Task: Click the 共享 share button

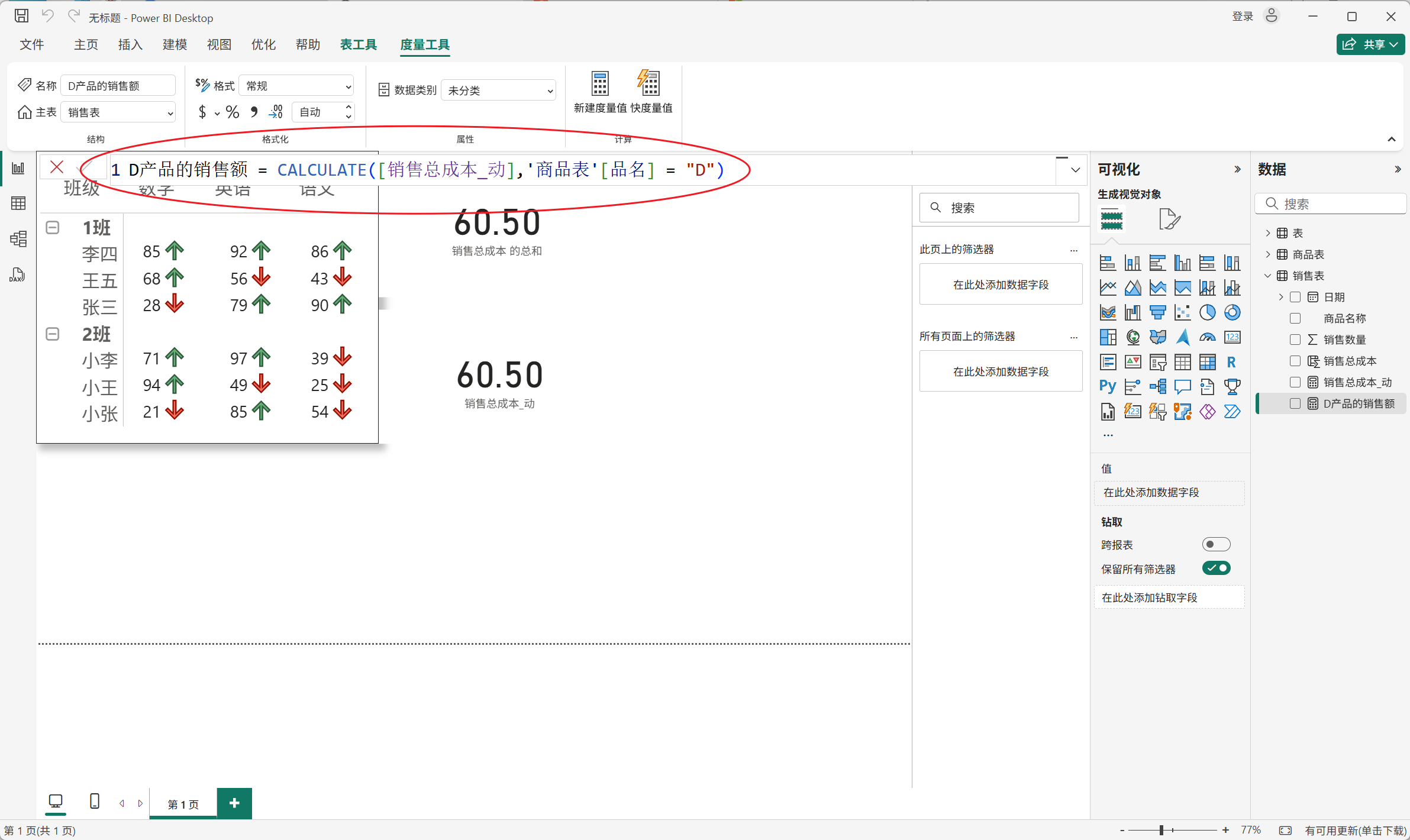Action: tap(1369, 44)
